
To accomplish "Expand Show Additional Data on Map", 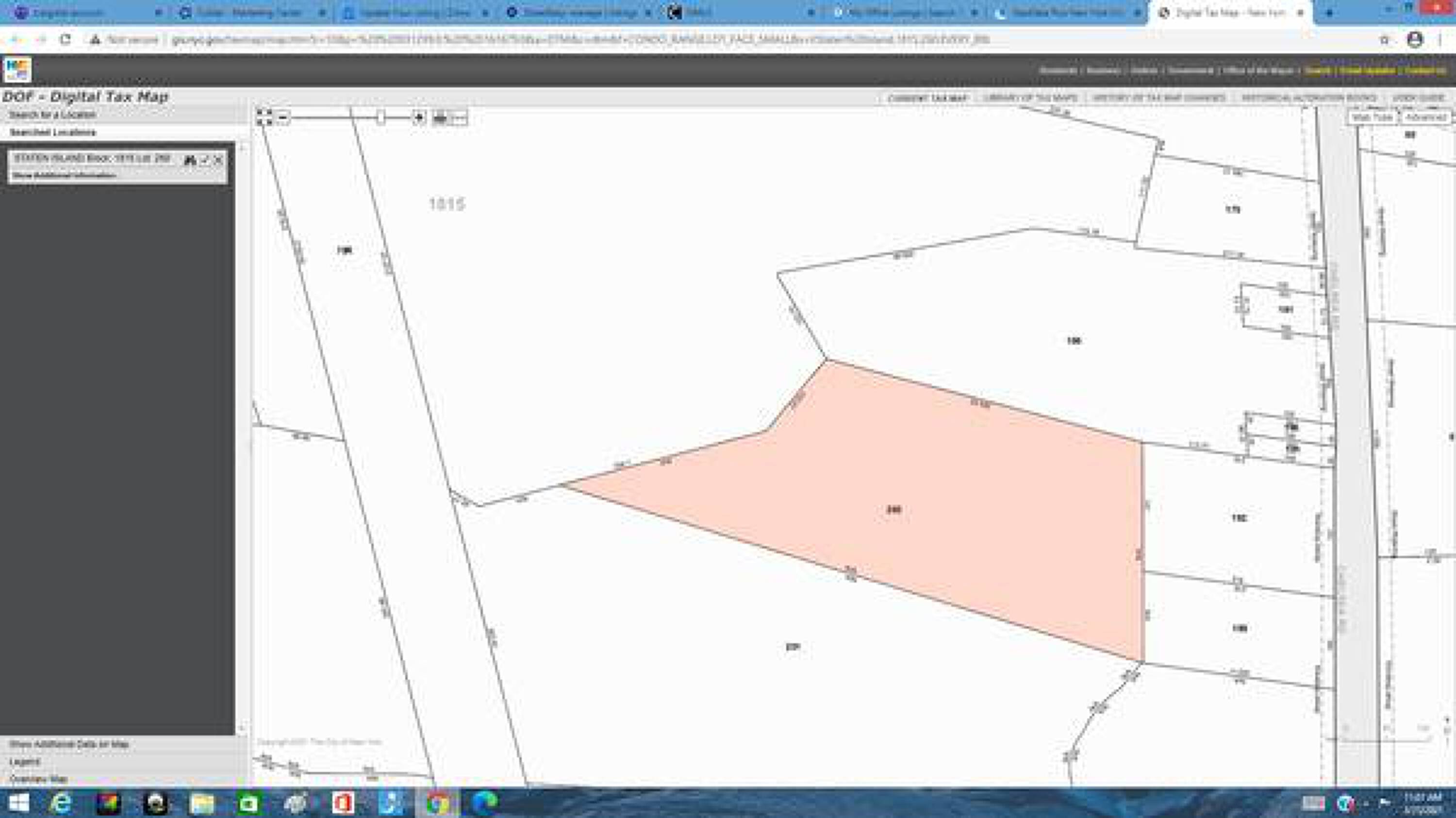I will coord(69,744).
